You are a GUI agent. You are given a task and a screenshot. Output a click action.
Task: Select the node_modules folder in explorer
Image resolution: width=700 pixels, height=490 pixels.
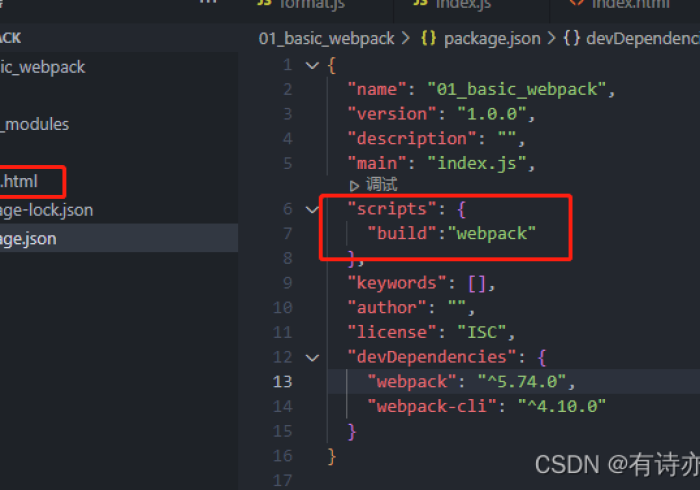pyautogui.click(x=34, y=124)
